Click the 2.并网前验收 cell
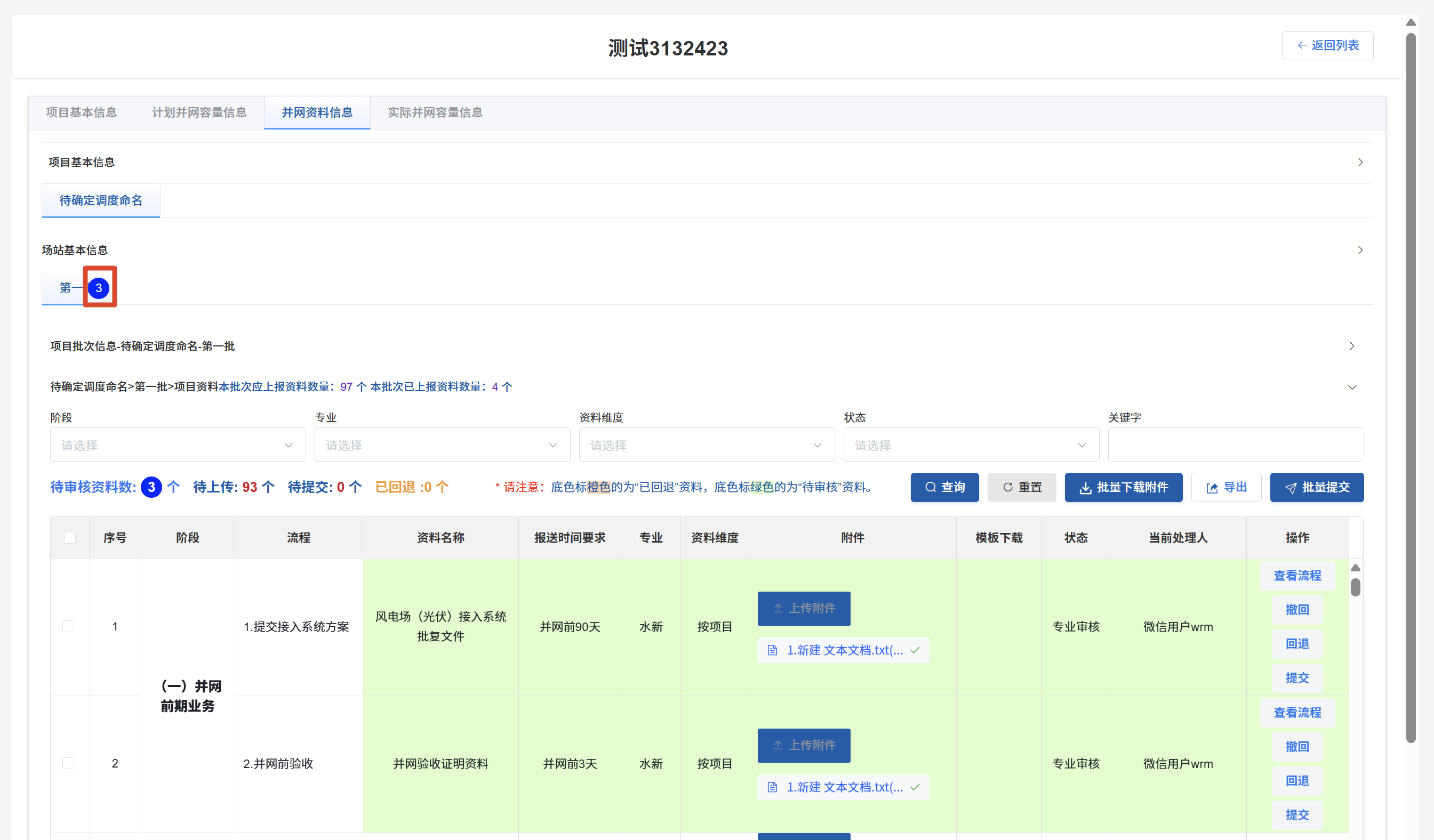 [x=298, y=764]
